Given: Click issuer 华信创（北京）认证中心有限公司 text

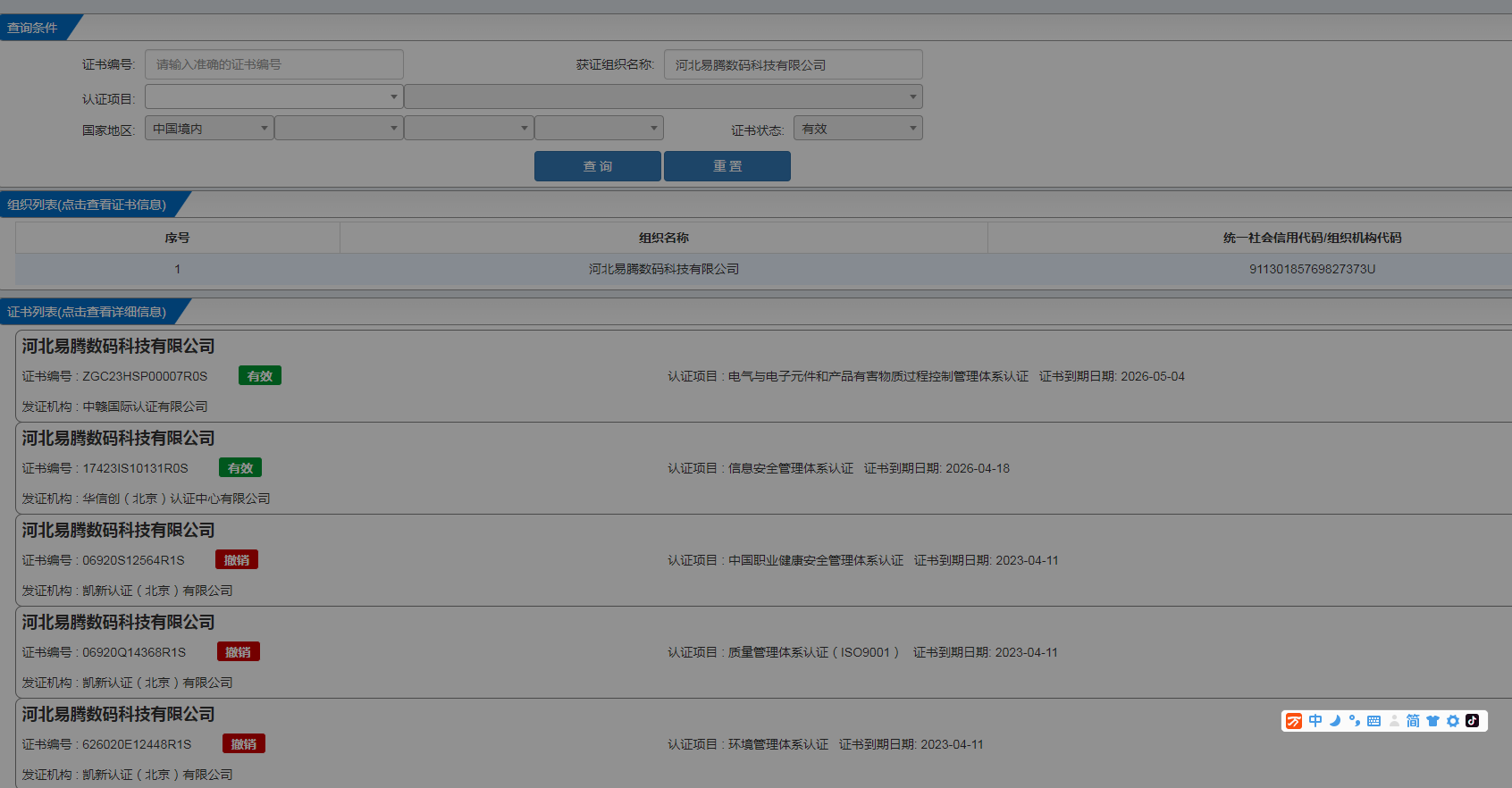Looking at the screenshot, I should [x=176, y=499].
